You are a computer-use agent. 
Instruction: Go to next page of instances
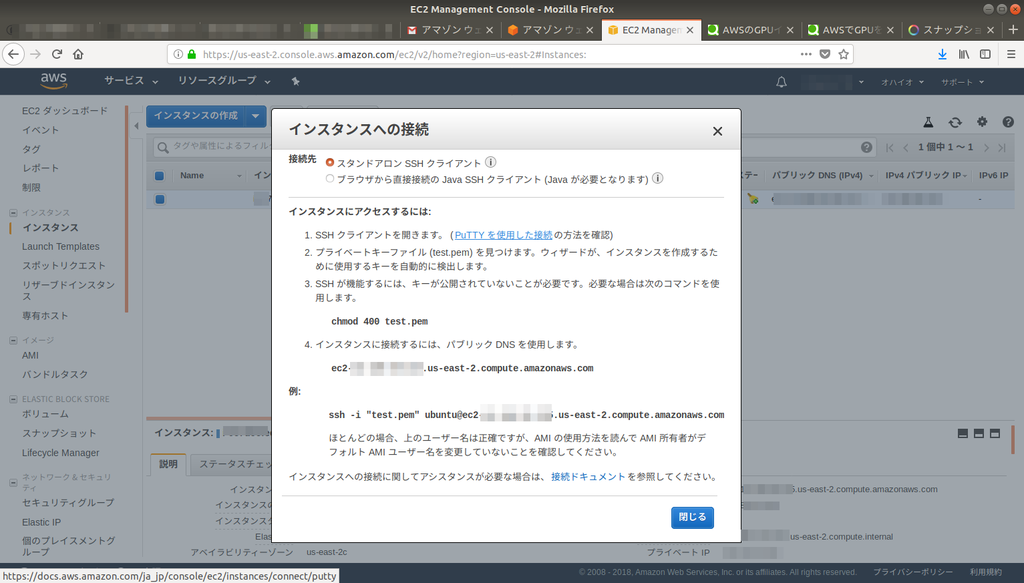[986, 148]
